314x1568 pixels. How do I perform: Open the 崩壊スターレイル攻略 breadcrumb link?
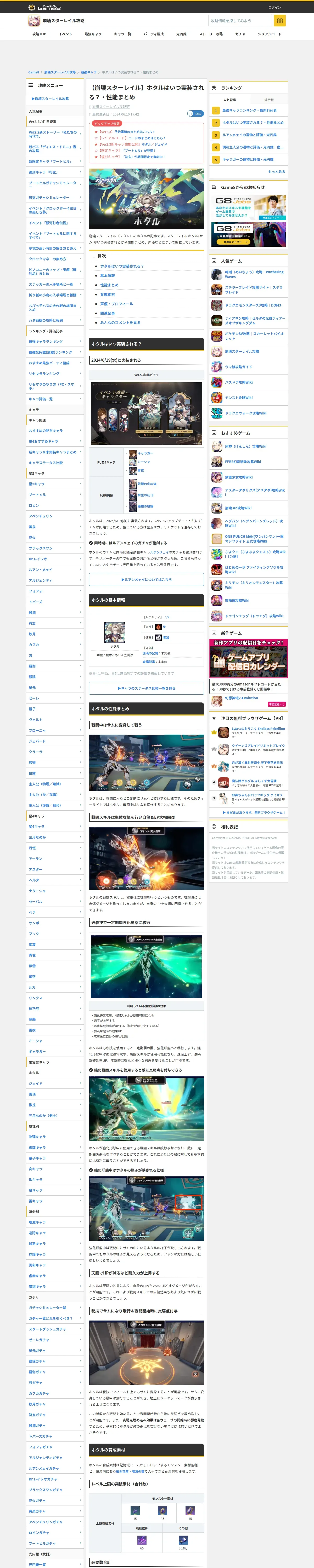tap(60, 72)
